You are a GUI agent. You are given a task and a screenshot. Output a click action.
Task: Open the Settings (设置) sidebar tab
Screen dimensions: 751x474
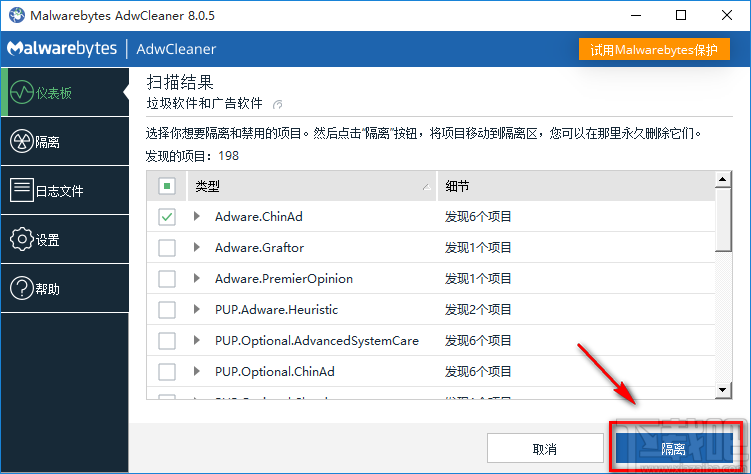[x=65, y=239]
